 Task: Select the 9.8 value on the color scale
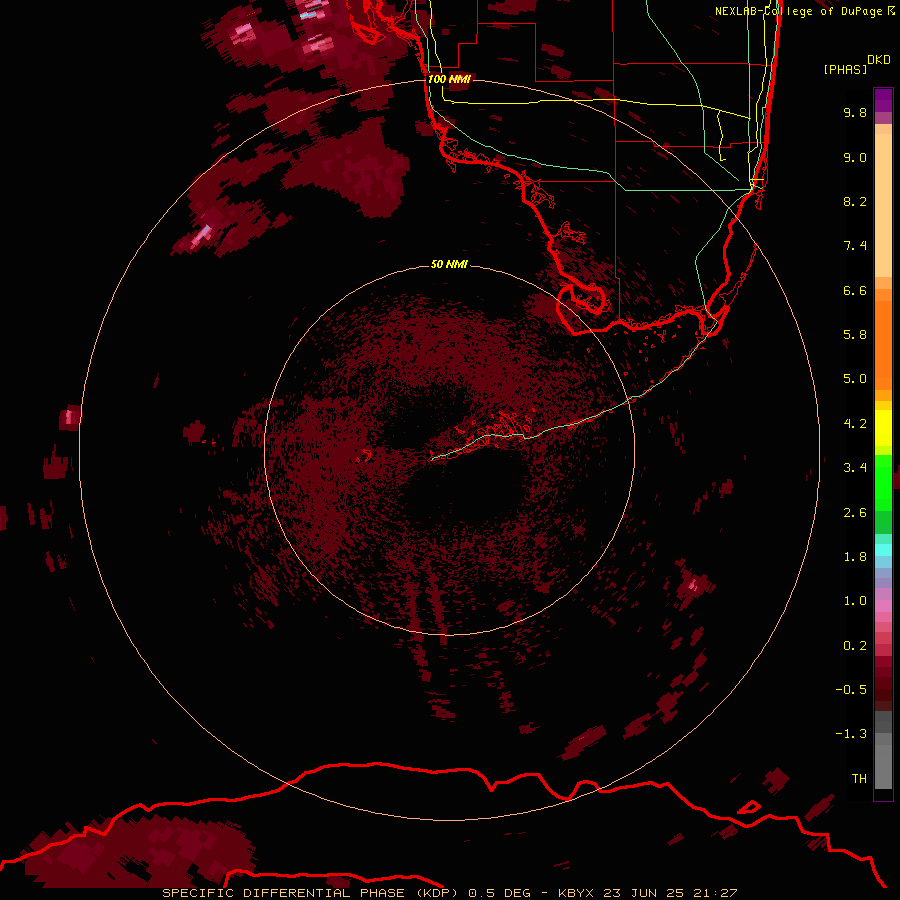[x=855, y=112]
